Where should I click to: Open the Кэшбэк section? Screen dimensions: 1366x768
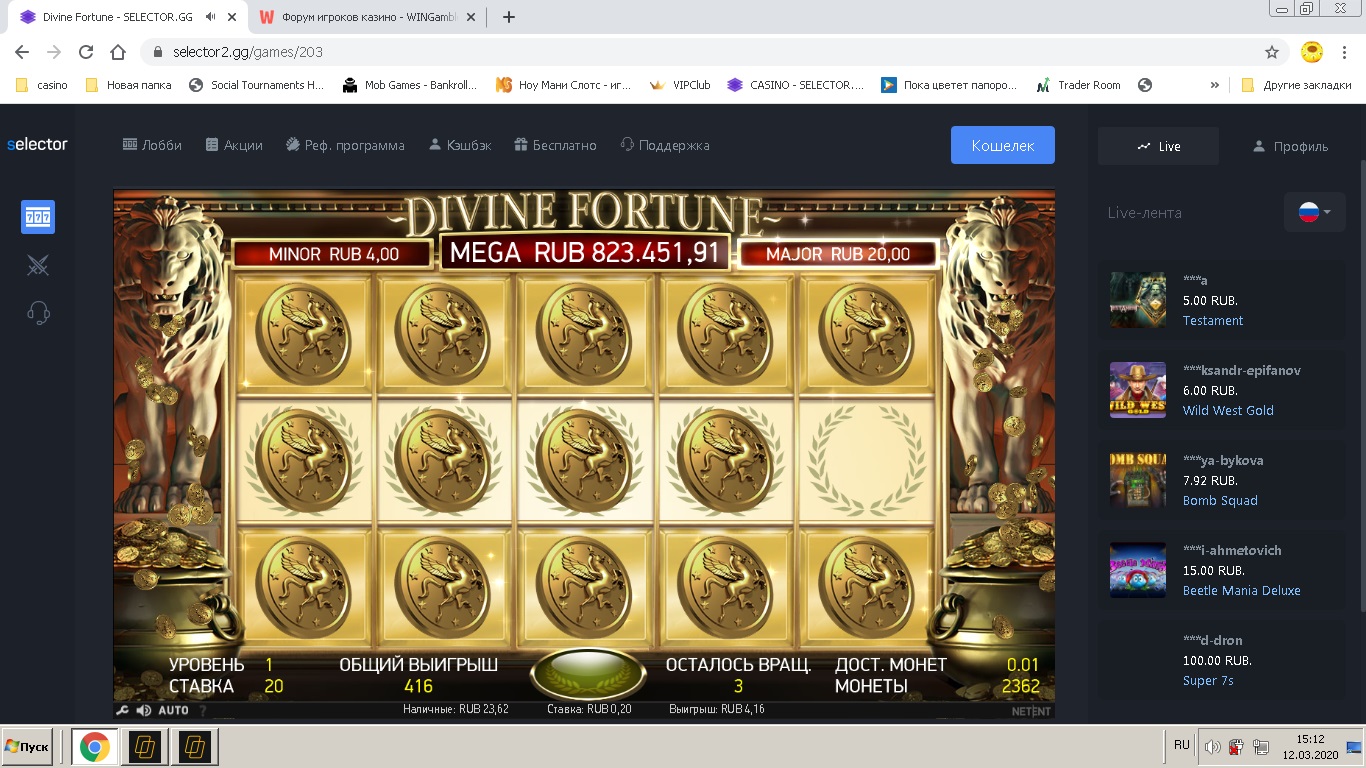click(460, 145)
